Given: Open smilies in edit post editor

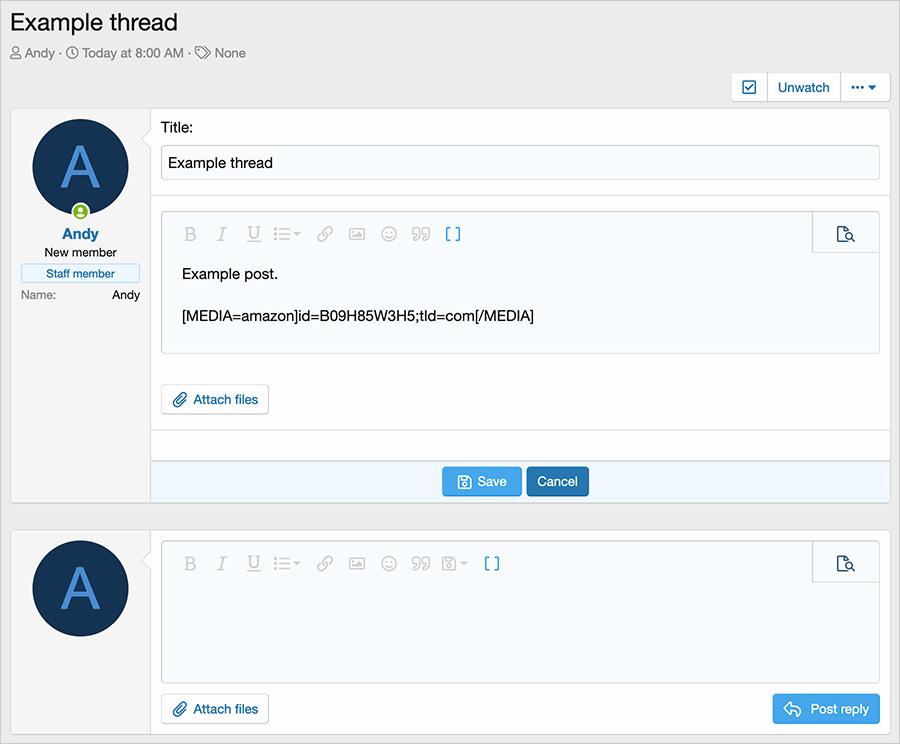Looking at the screenshot, I should pos(389,234).
